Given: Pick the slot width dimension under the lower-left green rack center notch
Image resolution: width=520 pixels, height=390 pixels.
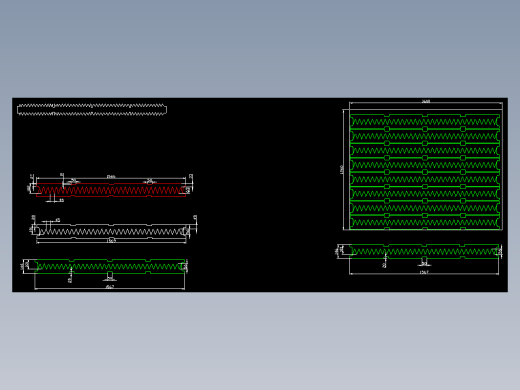Looking at the screenshot, I should tap(109, 279).
